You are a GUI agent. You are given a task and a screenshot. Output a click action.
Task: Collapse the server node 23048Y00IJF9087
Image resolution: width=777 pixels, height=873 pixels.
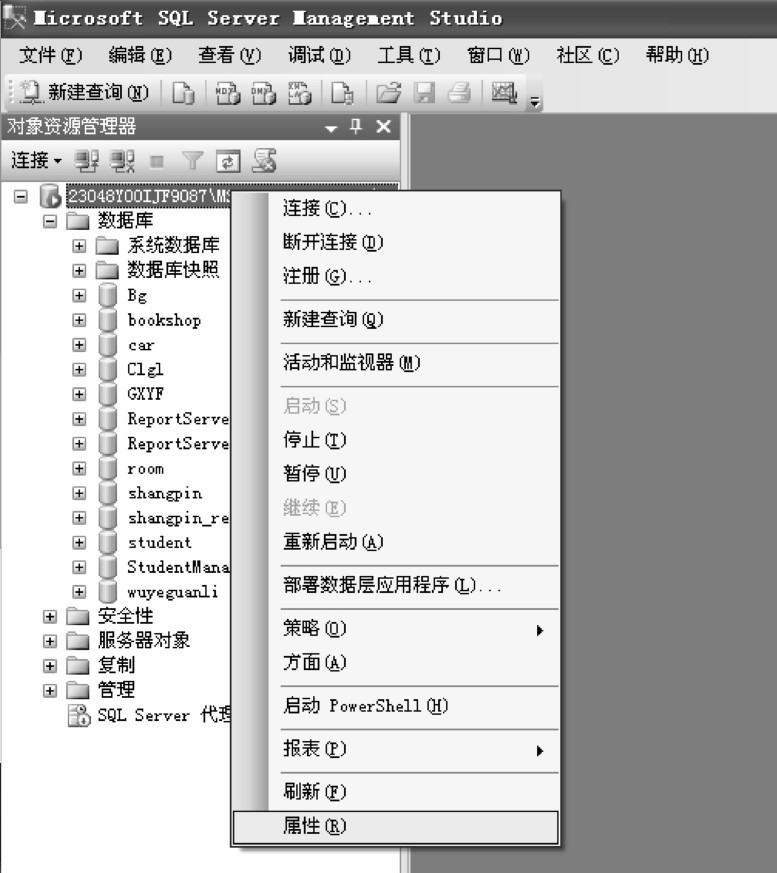click(21, 197)
